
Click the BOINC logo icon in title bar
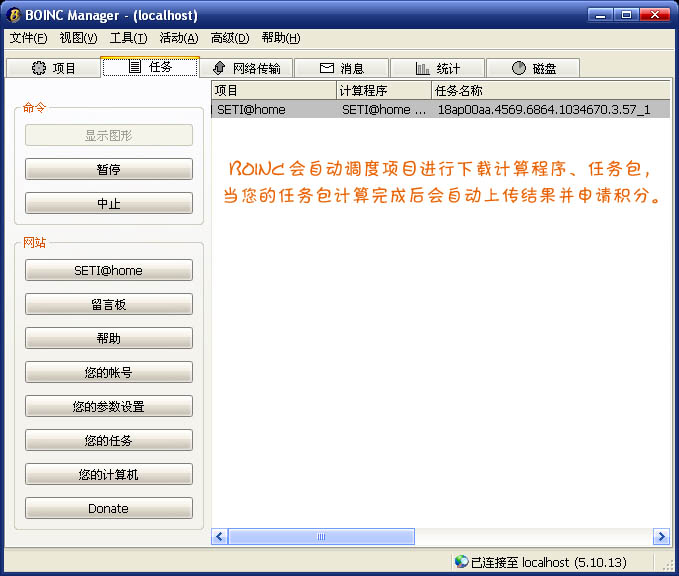[14, 15]
